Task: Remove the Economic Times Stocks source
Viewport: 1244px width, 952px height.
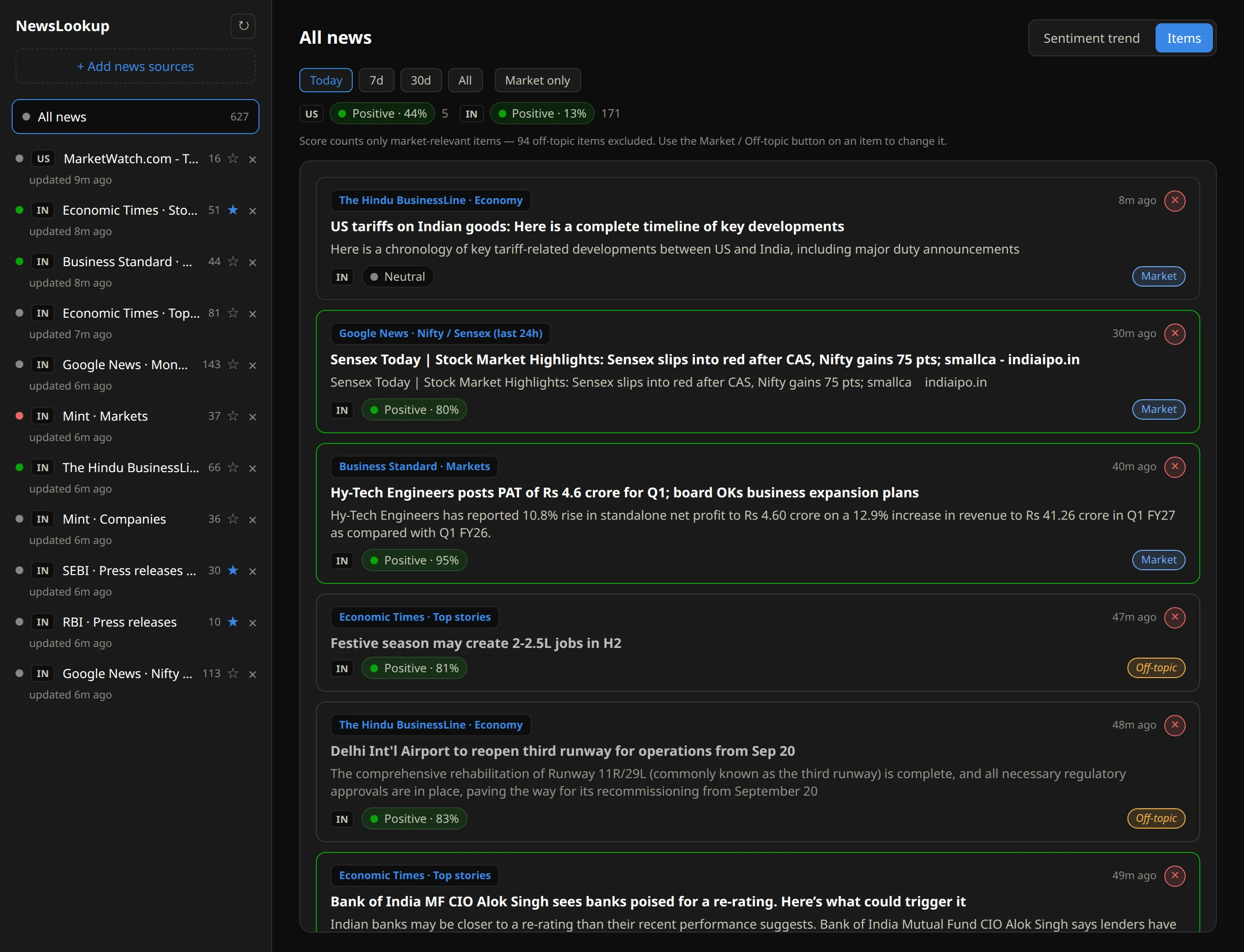Action: click(x=253, y=211)
